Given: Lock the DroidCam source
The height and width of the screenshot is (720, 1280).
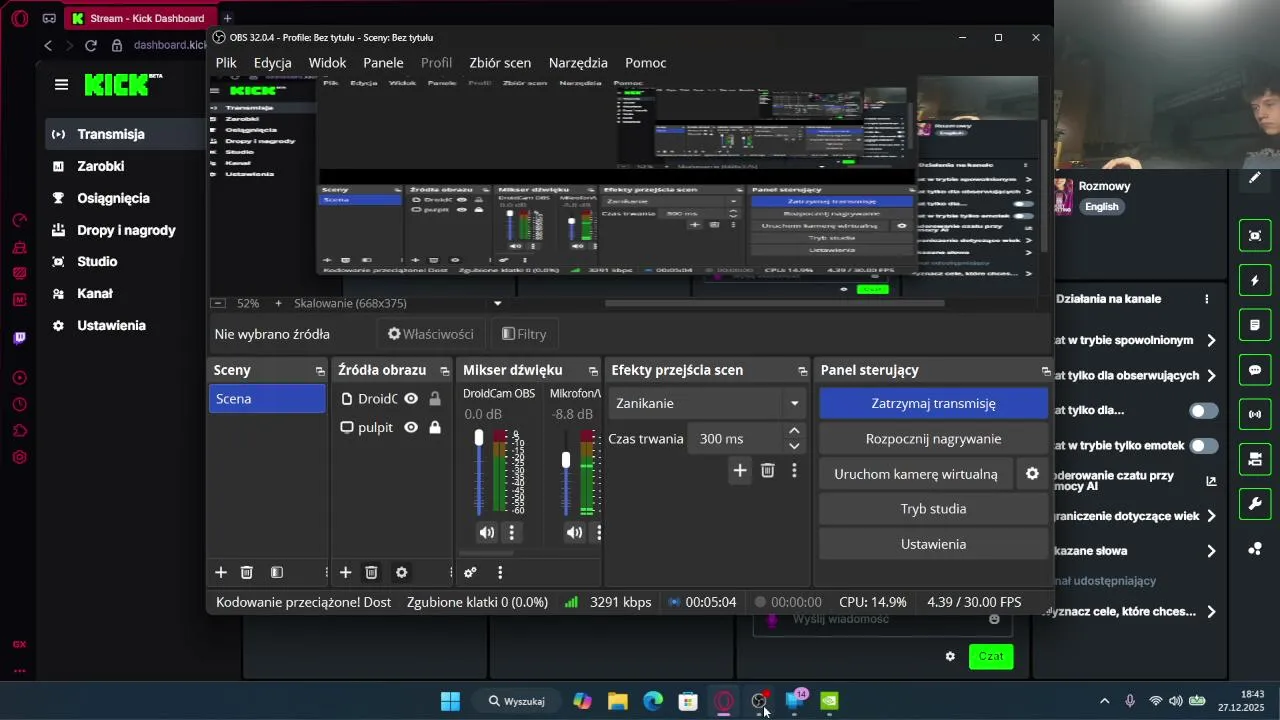Looking at the screenshot, I should [435, 399].
